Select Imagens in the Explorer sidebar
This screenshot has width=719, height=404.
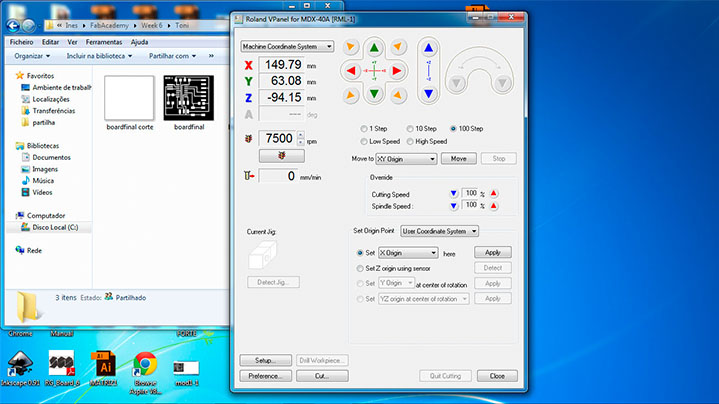[45, 169]
